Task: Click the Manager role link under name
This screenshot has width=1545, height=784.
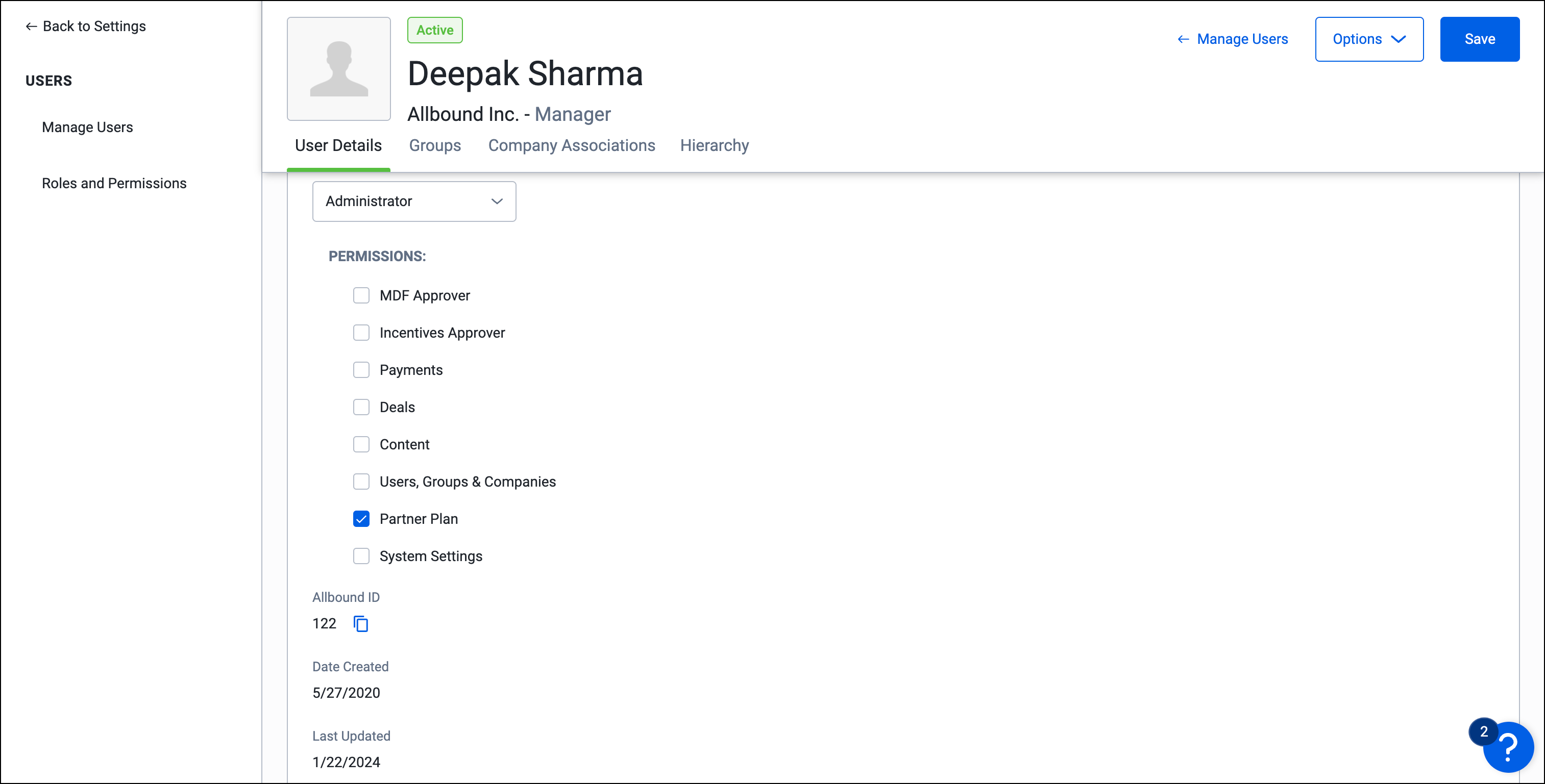Action: 572,114
